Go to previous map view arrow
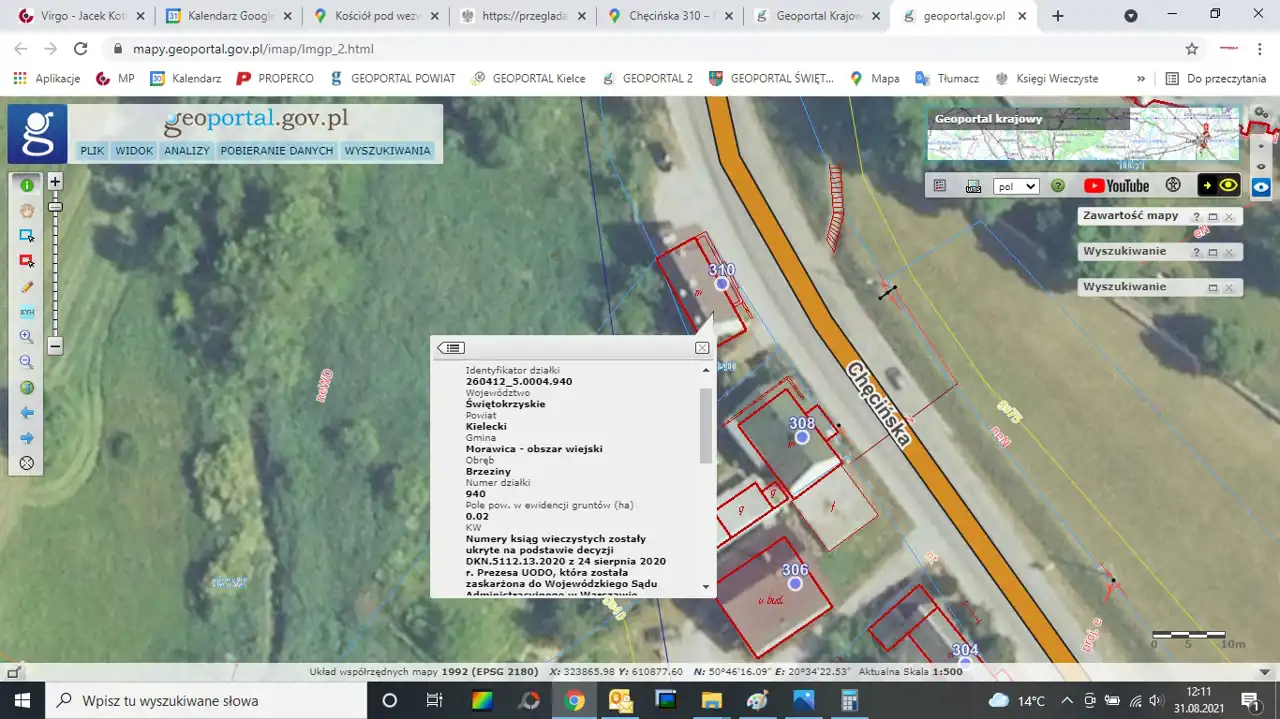 point(27,413)
